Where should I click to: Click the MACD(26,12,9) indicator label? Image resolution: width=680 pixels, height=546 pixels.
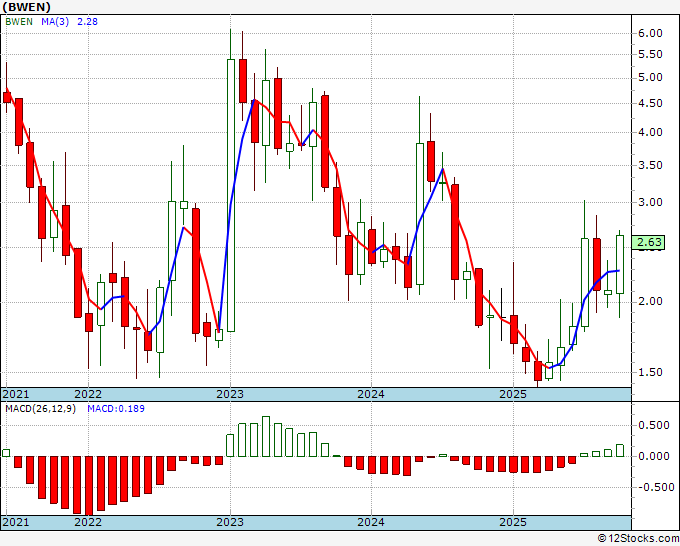click(x=40, y=409)
